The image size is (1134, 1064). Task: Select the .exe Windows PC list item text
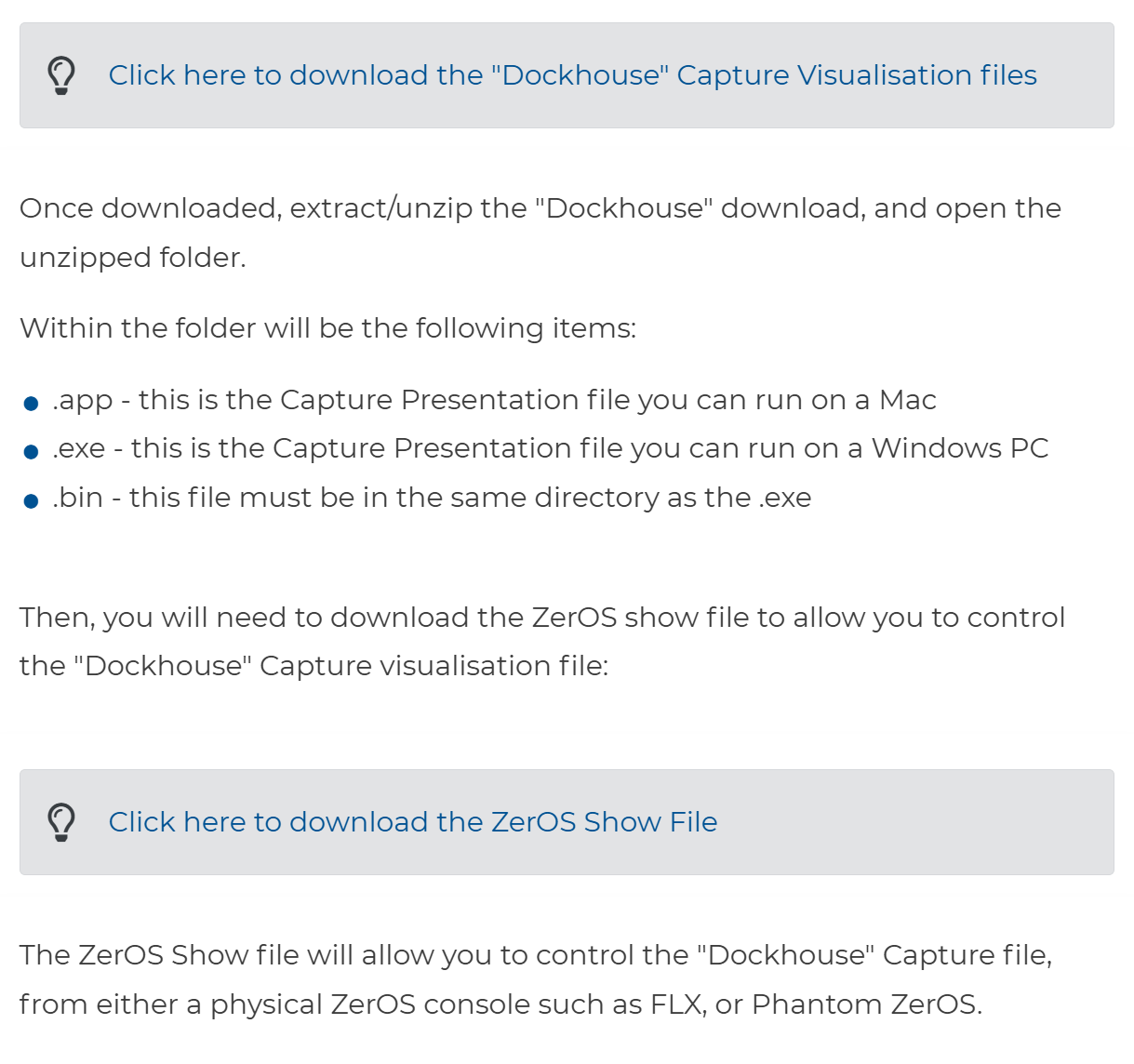pos(551,448)
